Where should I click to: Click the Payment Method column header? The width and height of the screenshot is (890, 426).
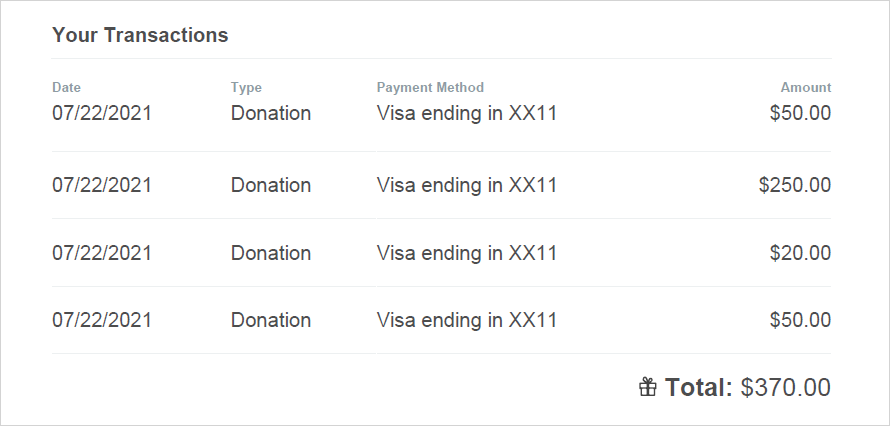point(430,87)
